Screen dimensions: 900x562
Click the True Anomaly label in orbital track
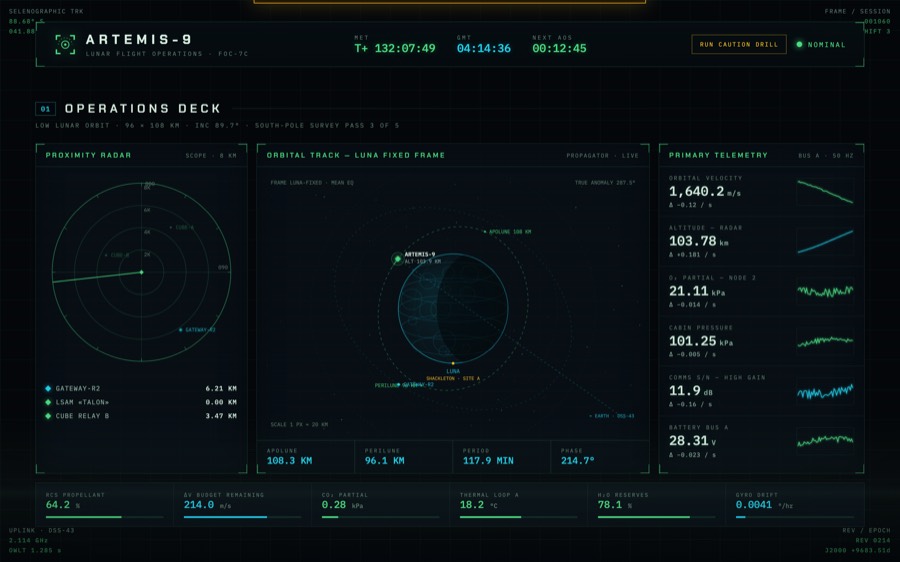point(605,183)
